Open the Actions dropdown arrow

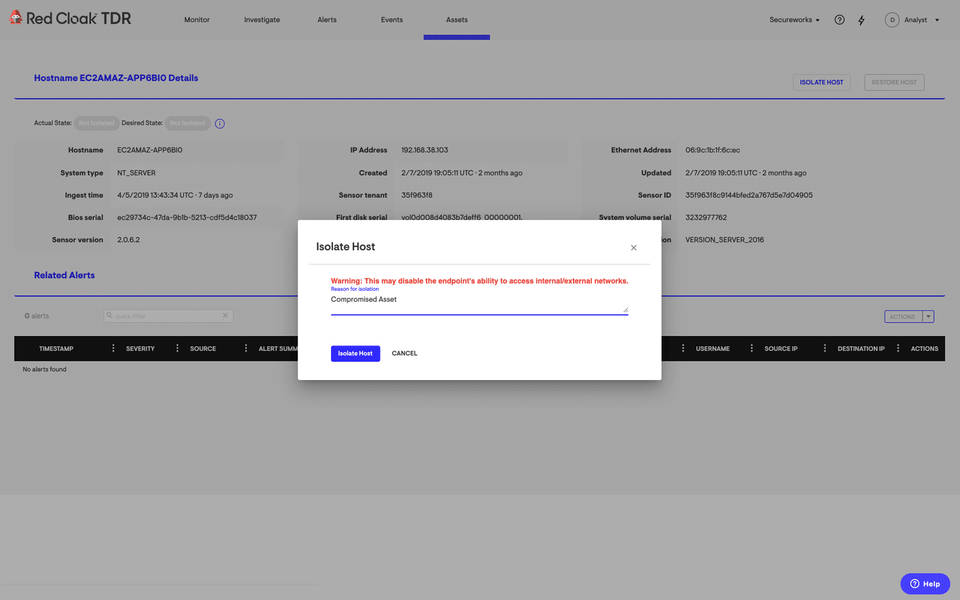929,316
